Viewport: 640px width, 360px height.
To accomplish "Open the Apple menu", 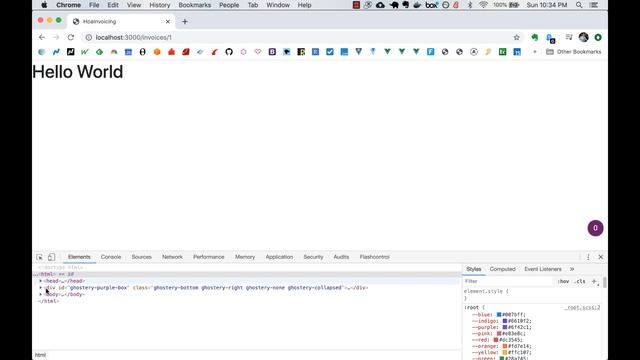I will (44, 5).
